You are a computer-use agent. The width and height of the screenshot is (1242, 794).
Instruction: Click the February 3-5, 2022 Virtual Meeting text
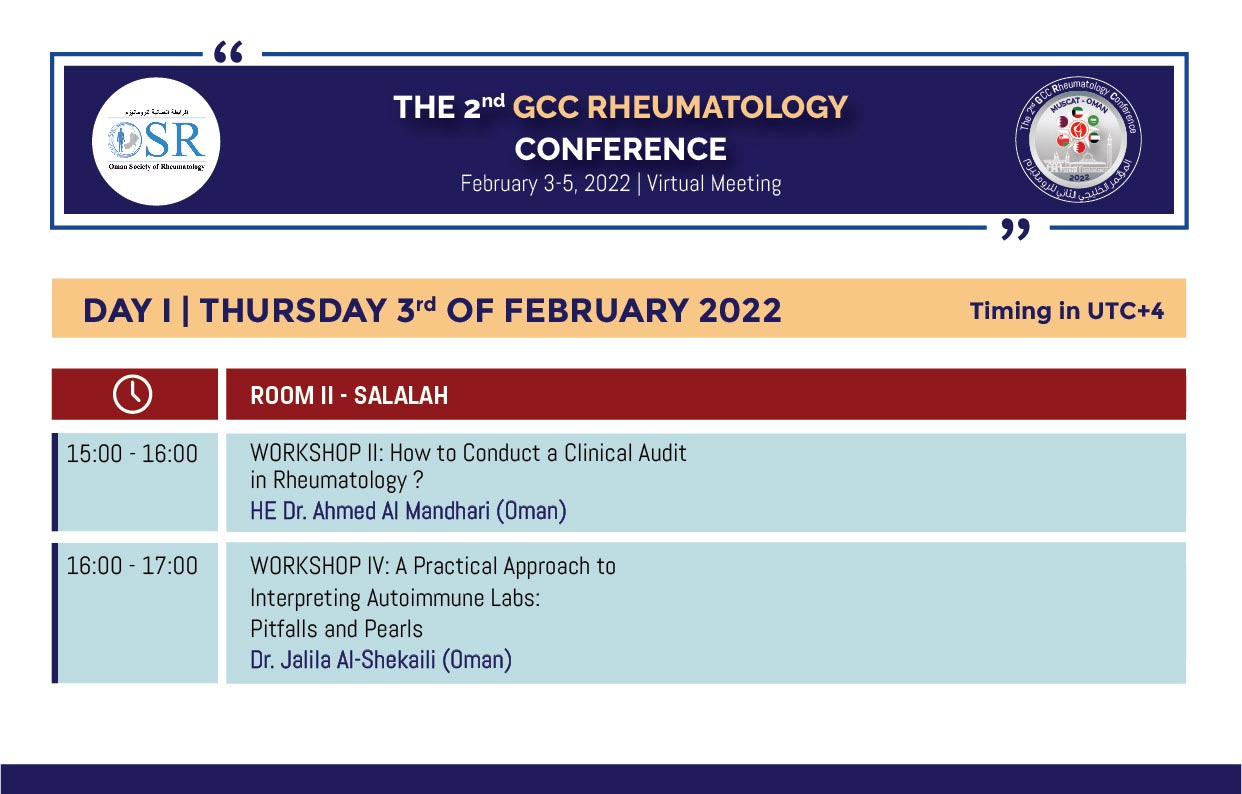coord(620,184)
